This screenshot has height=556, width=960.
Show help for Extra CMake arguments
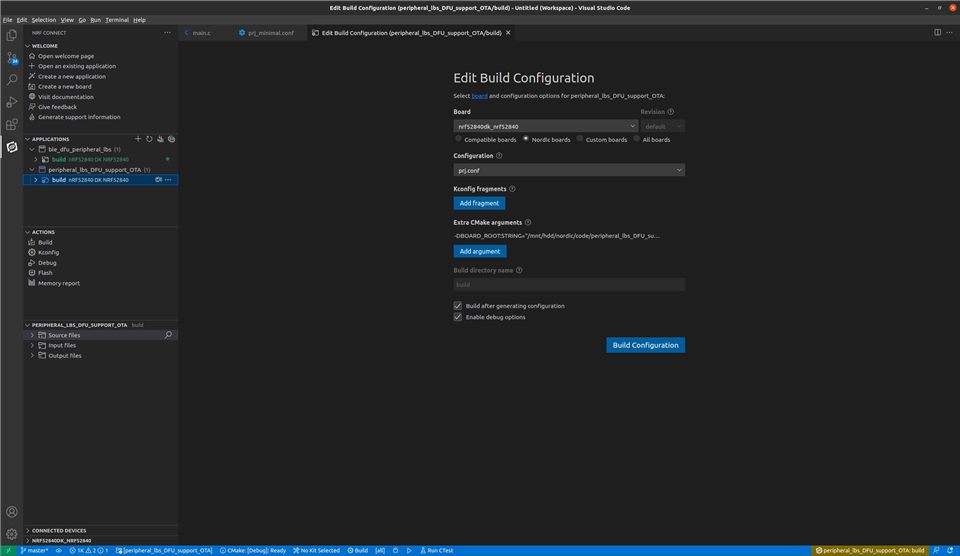(x=528, y=223)
